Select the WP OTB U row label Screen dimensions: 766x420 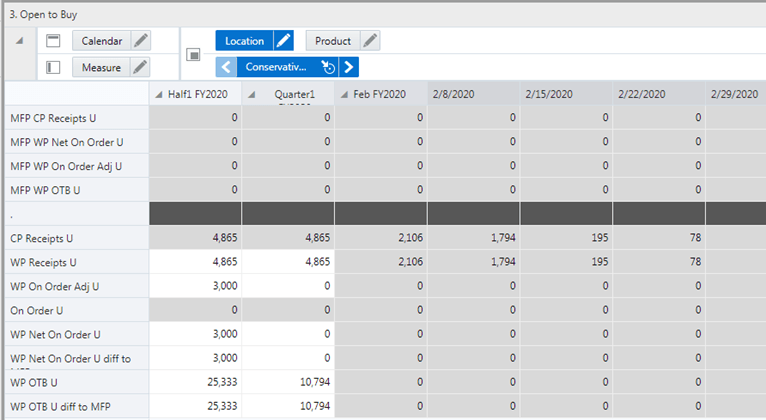tap(77, 382)
